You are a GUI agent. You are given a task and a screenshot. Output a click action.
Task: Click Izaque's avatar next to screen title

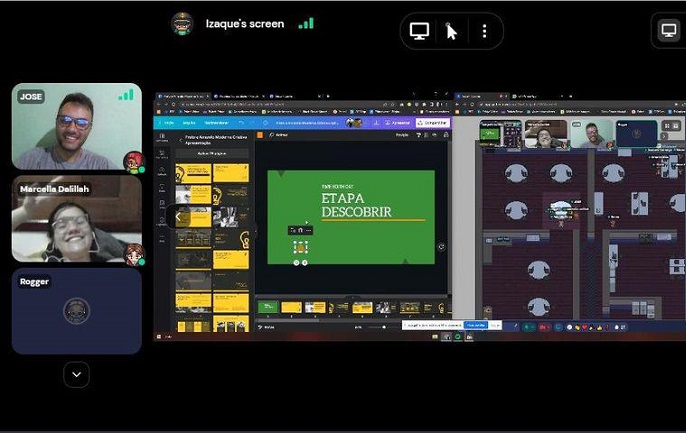tap(182, 23)
